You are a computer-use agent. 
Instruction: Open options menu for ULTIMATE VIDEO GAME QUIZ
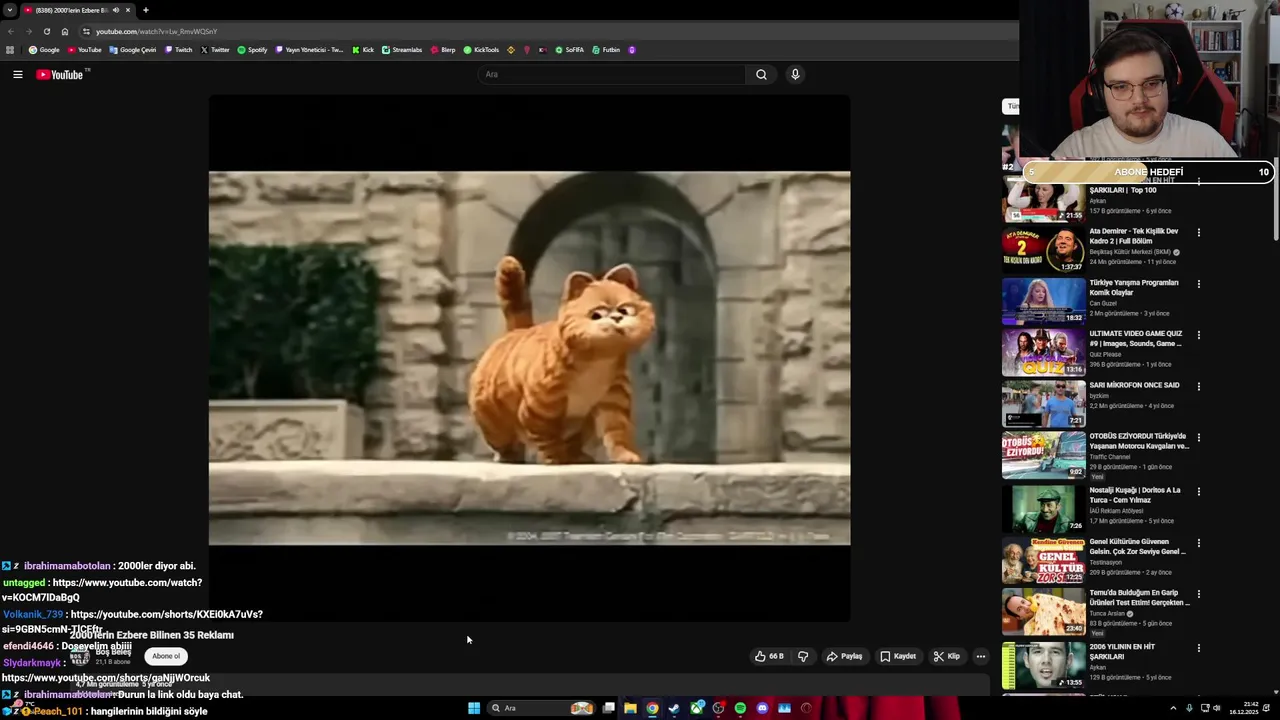tap(1199, 335)
